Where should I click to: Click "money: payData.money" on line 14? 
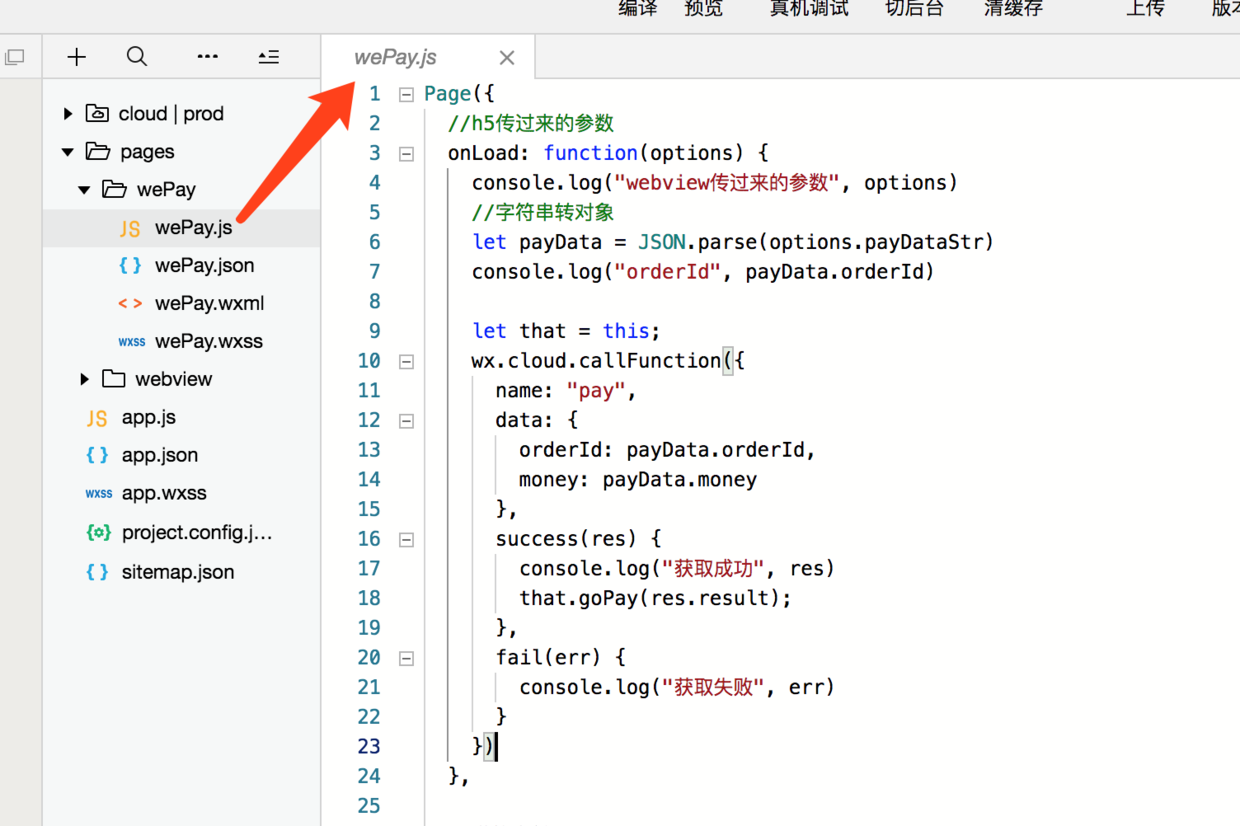coord(638,480)
